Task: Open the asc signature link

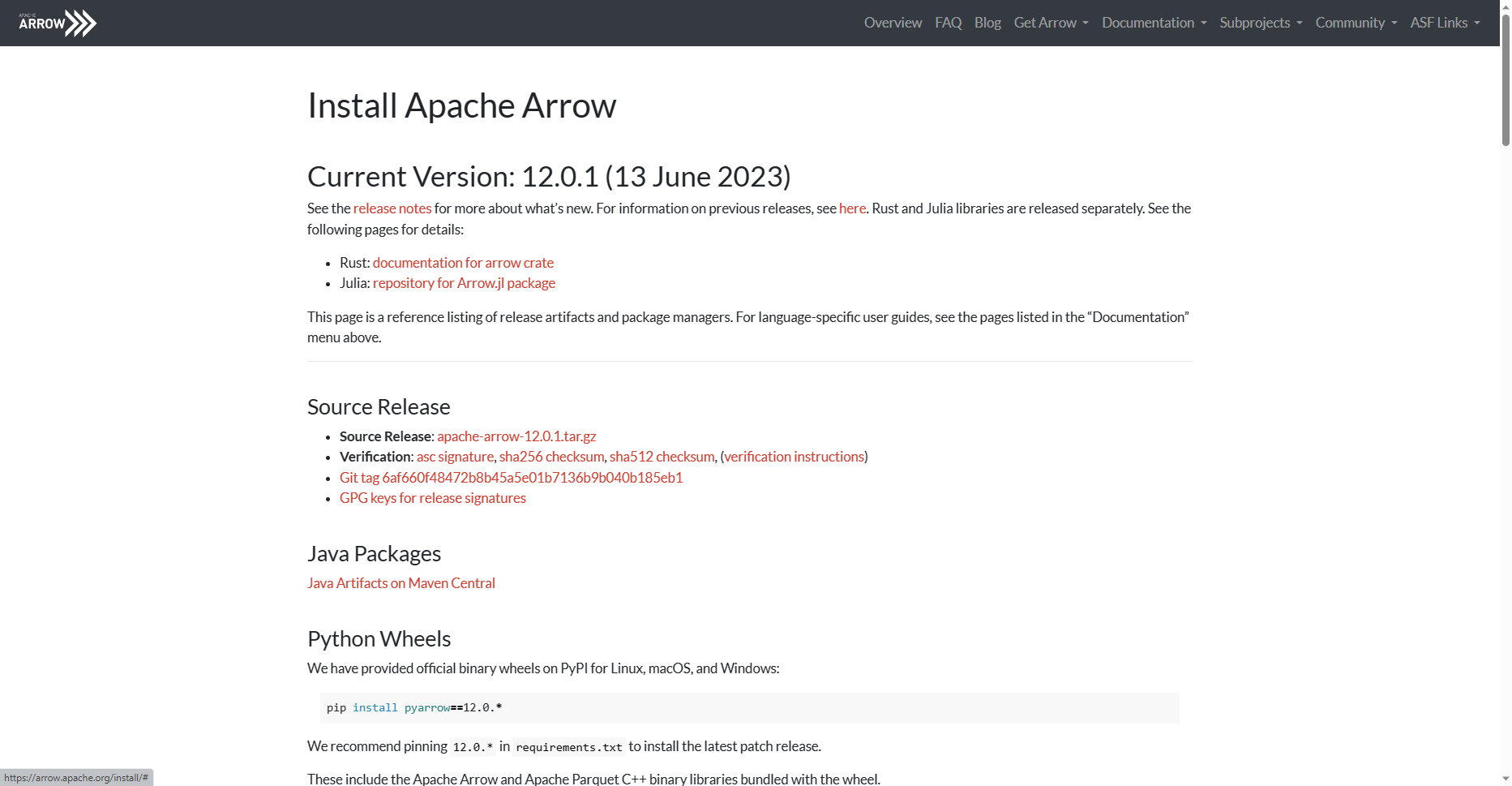Action: click(455, 457)
